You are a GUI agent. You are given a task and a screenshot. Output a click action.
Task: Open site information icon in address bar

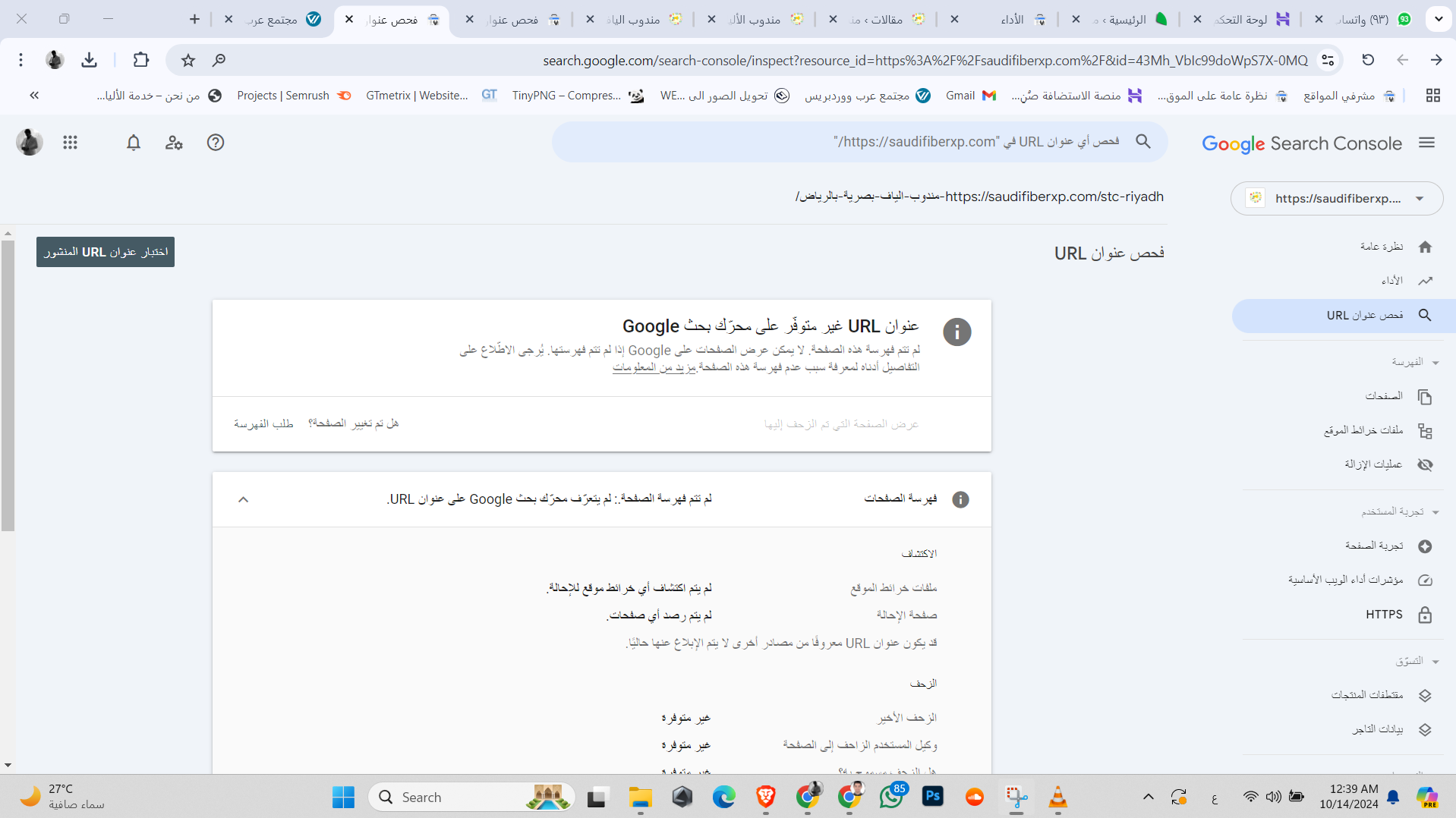(x=1328, y=60)
